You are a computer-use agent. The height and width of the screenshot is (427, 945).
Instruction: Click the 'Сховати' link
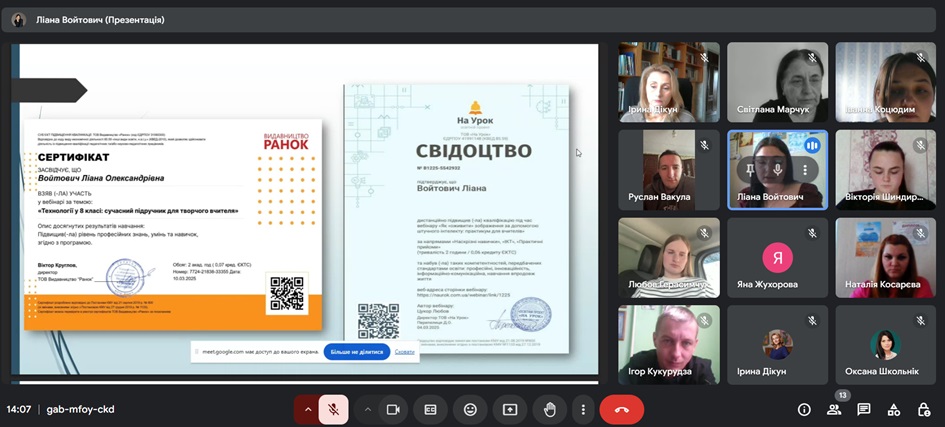404,352
